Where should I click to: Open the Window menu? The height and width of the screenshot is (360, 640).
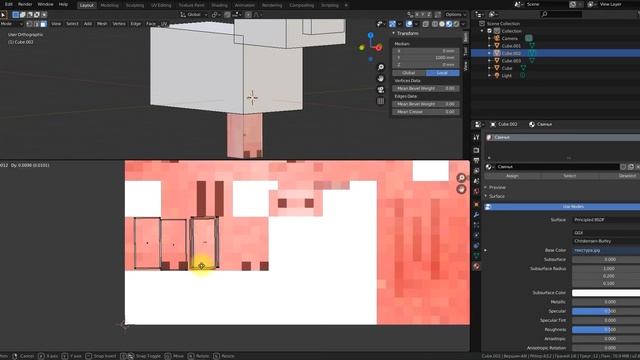pos(45,4)
